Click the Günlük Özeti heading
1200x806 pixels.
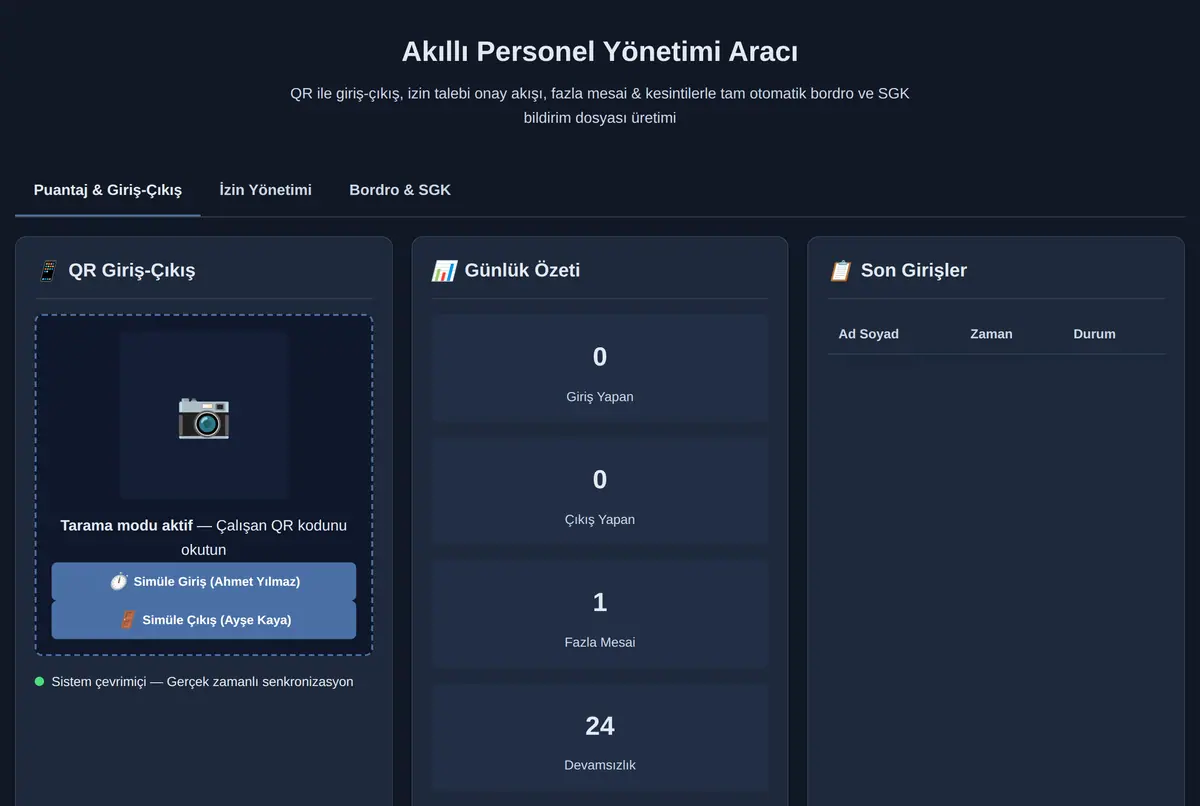(522, 270)
